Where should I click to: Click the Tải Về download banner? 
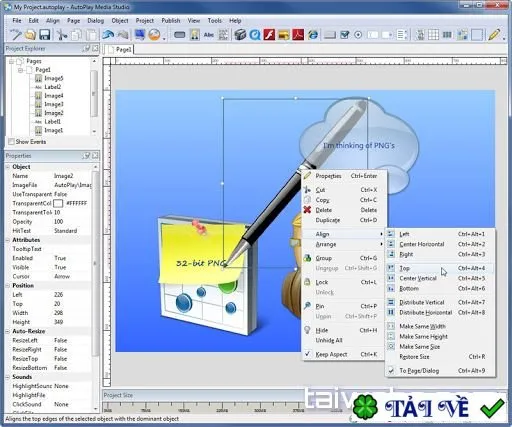click(430, 407)
